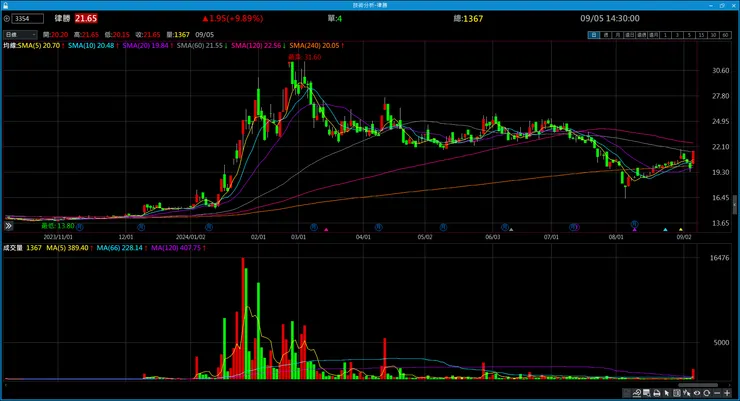Click the total volume 總:1367
Screen dimensions: 740x401
468,18
